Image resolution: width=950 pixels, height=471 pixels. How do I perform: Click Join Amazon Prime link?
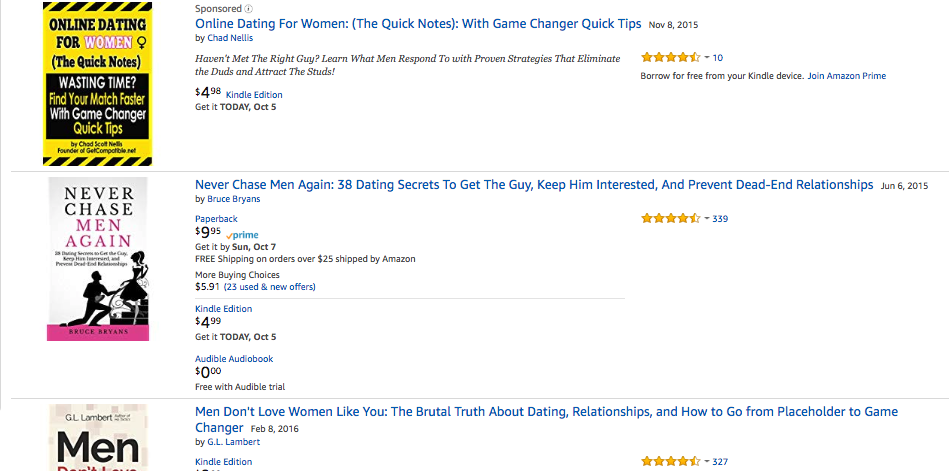pos(846,76)
